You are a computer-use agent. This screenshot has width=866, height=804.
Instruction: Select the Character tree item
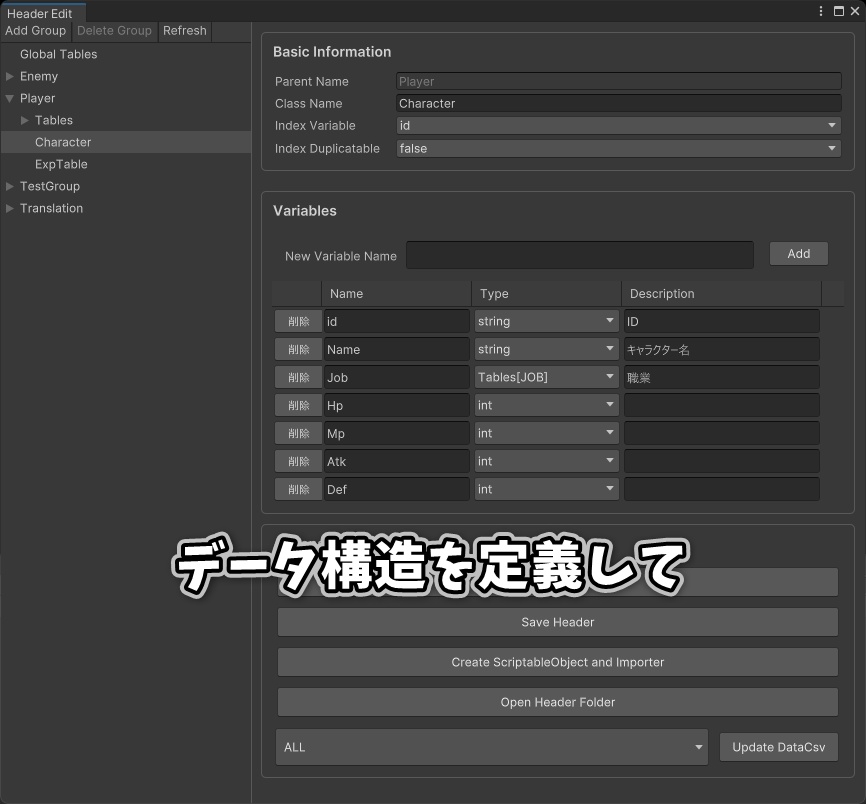63,142
